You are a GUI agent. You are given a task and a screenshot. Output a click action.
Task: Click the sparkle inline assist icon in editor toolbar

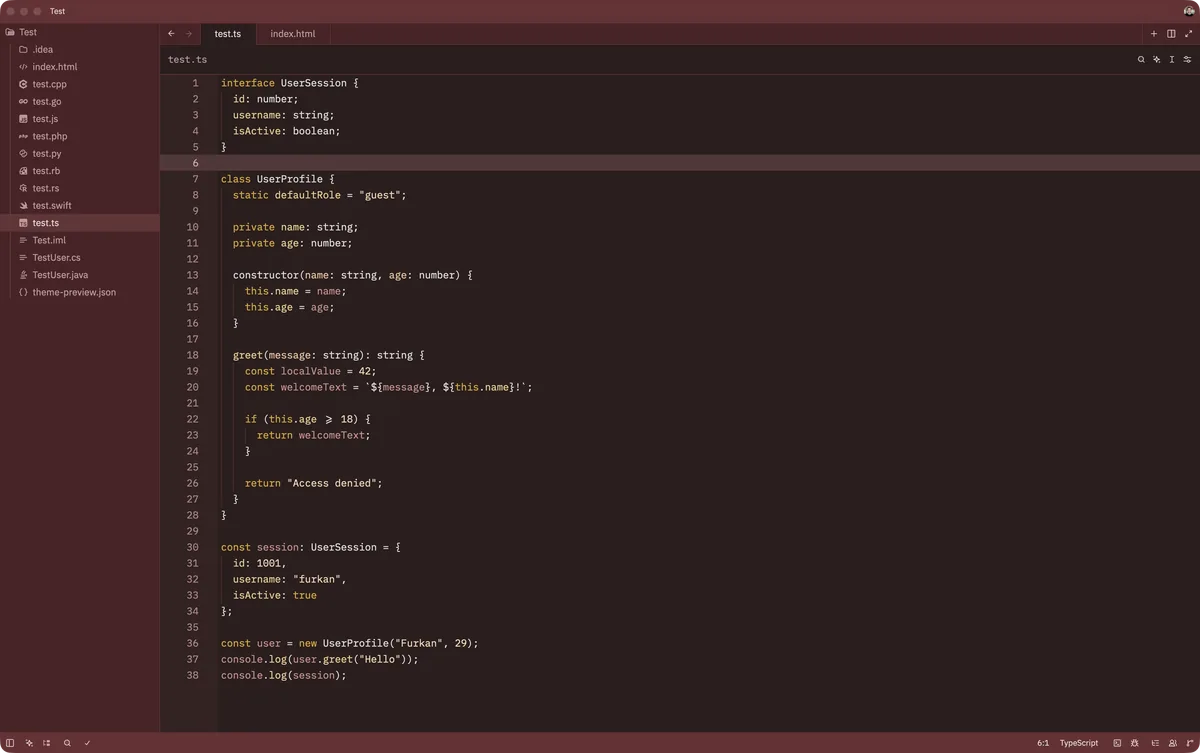[x=1157, y=60]
